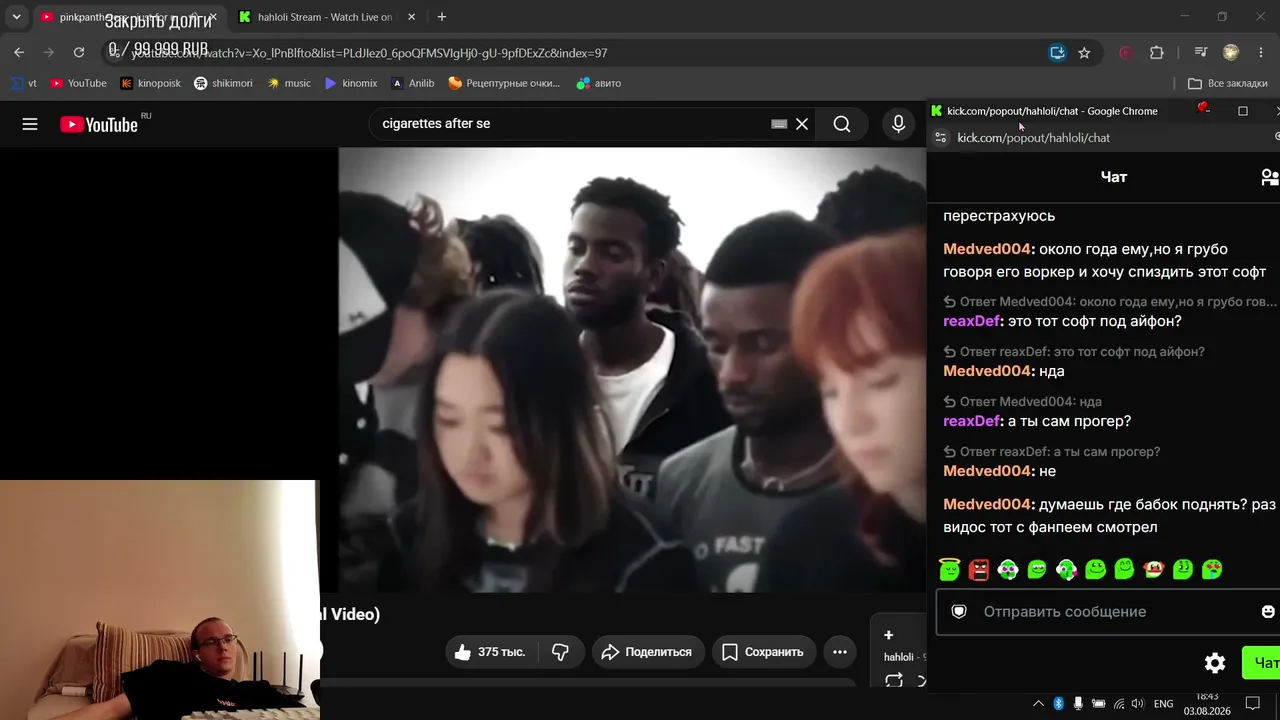The width and height of the screenshot is (1280, 720).
Task: Open the Chrome extensions puzzle menu
Action: 1157,53
